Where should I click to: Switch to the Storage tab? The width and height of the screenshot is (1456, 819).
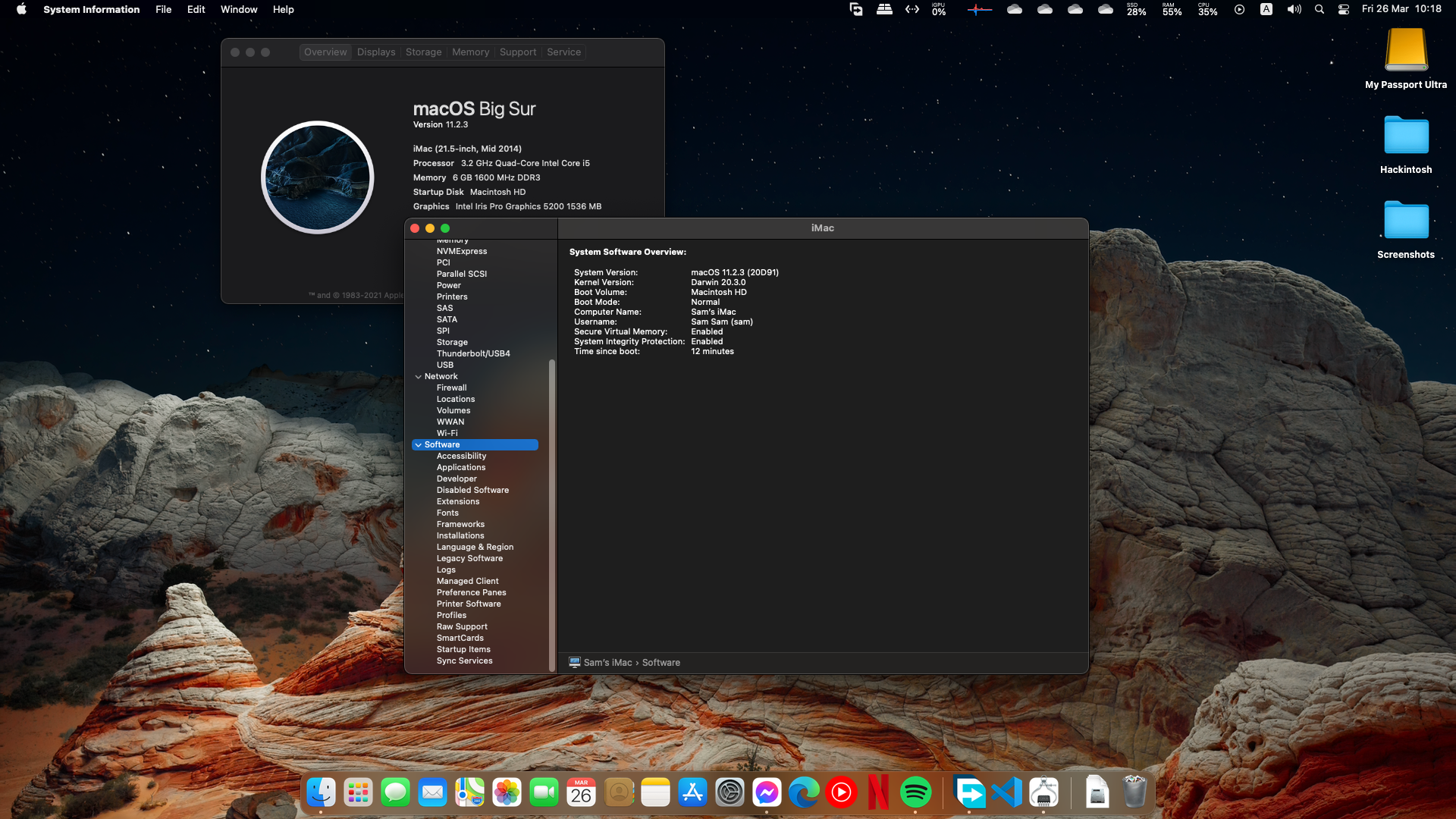[423, 52]
